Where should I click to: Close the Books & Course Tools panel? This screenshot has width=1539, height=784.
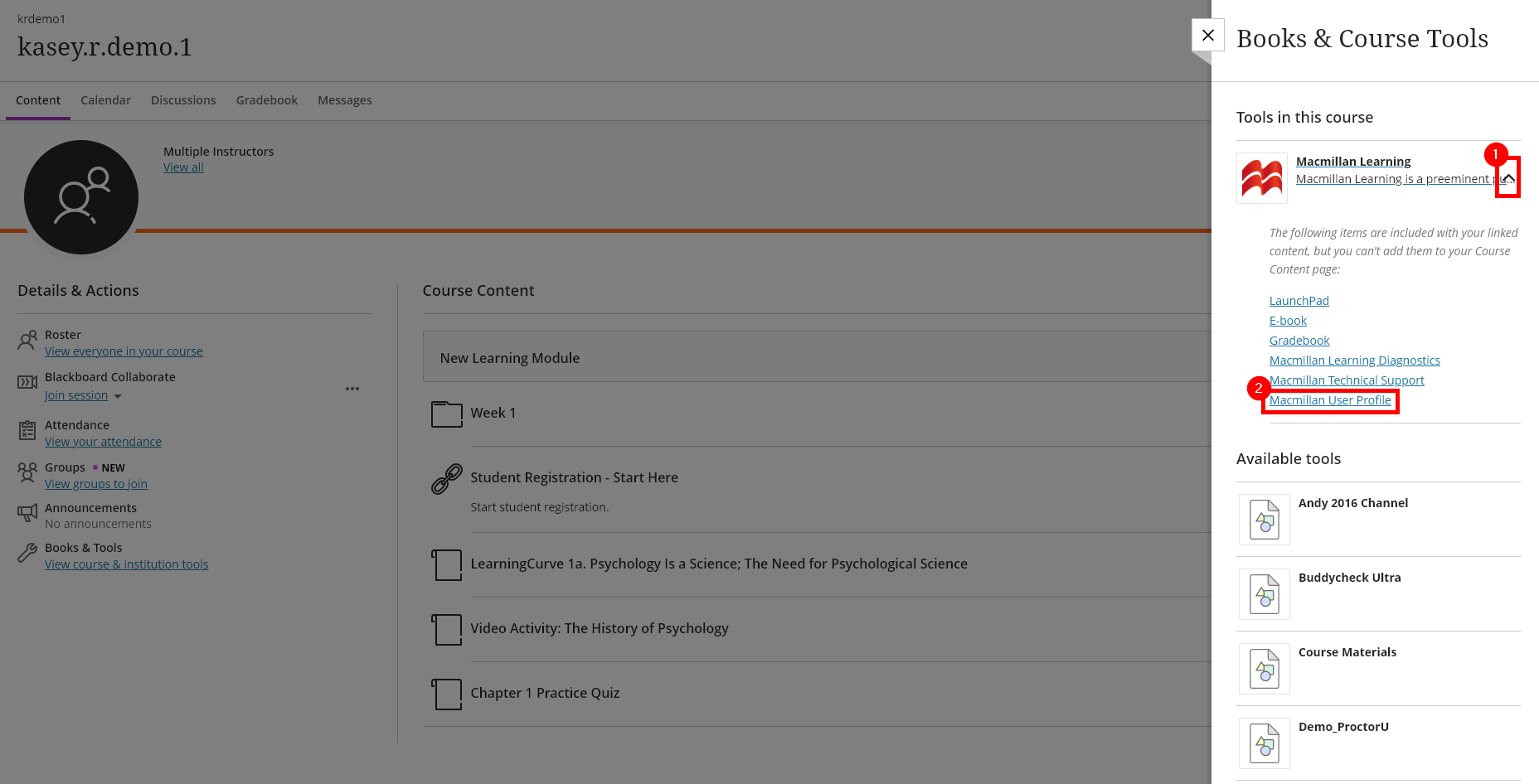[x=1208, y=35]
